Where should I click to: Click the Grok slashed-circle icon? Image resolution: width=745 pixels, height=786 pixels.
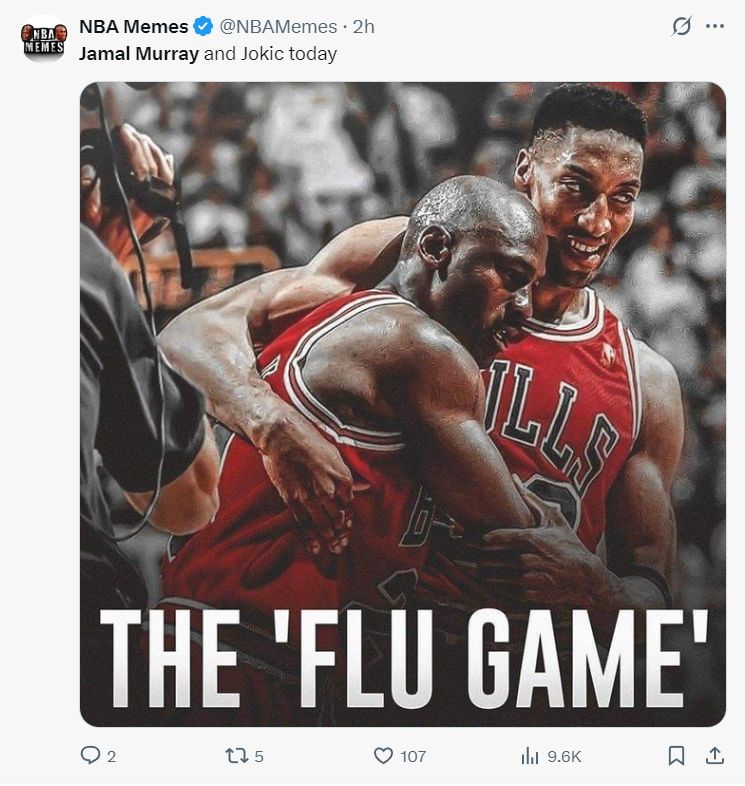pyautogui.click(x=681, y=26)
